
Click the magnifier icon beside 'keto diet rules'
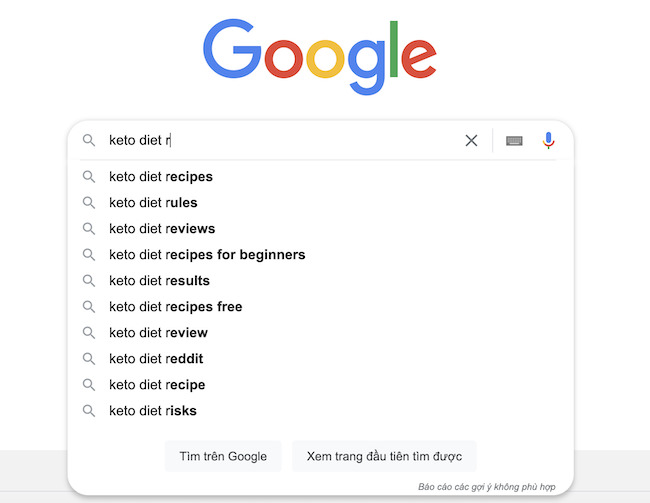pyautogui.click(x=89, y=203)
